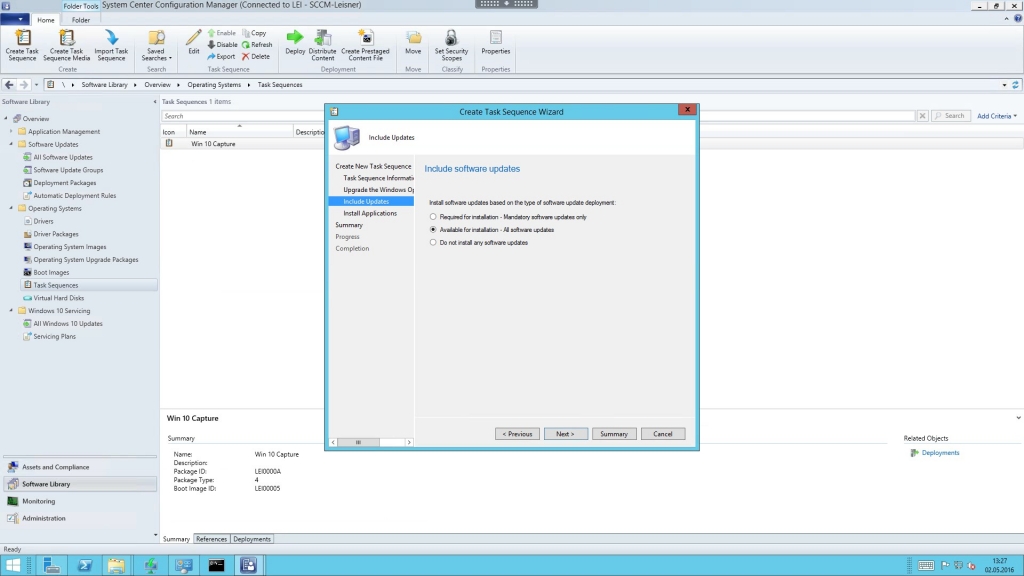
Task: Click Next button in wizard
Action: tap(566, 434)
